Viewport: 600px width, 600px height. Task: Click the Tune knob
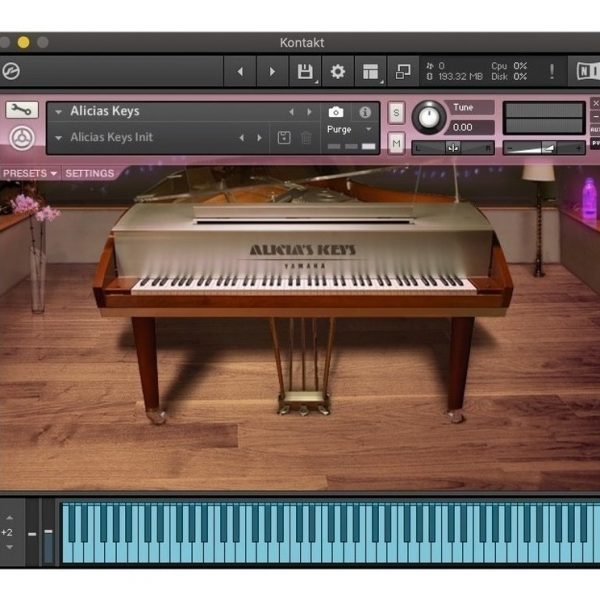(x=429, y=117)
